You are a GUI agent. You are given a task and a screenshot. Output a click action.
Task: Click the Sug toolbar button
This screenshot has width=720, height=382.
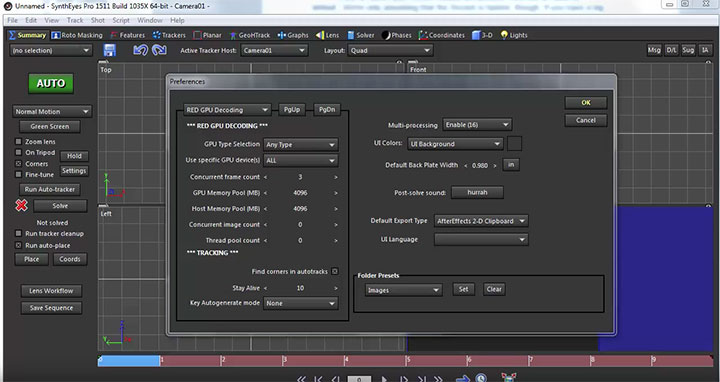click(688, 50)
